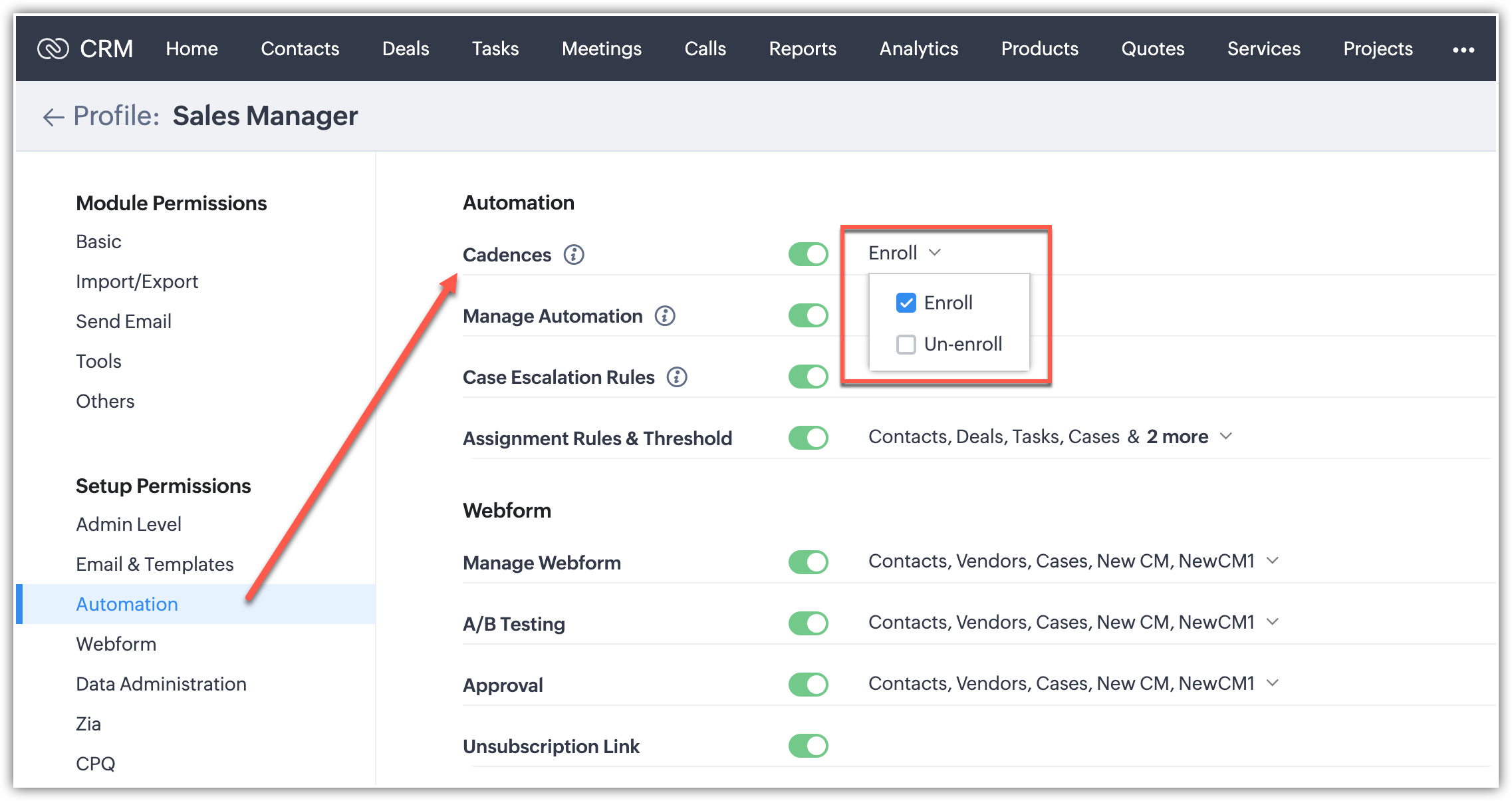Expand the Manage Webform modules dropdown

[1272, 560]
